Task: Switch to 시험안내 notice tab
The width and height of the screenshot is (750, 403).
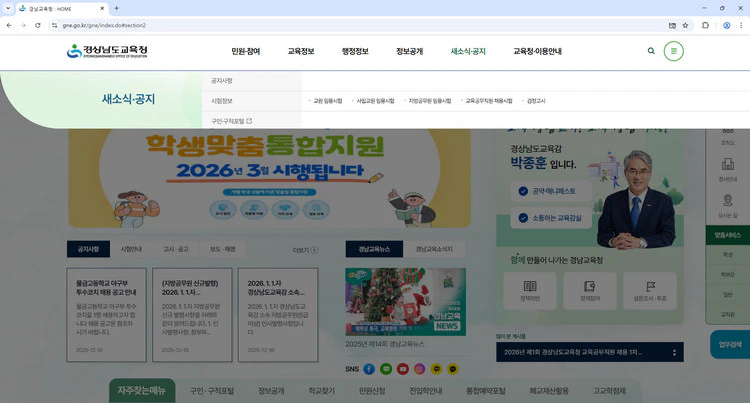Action: click(x=131, y=249)
